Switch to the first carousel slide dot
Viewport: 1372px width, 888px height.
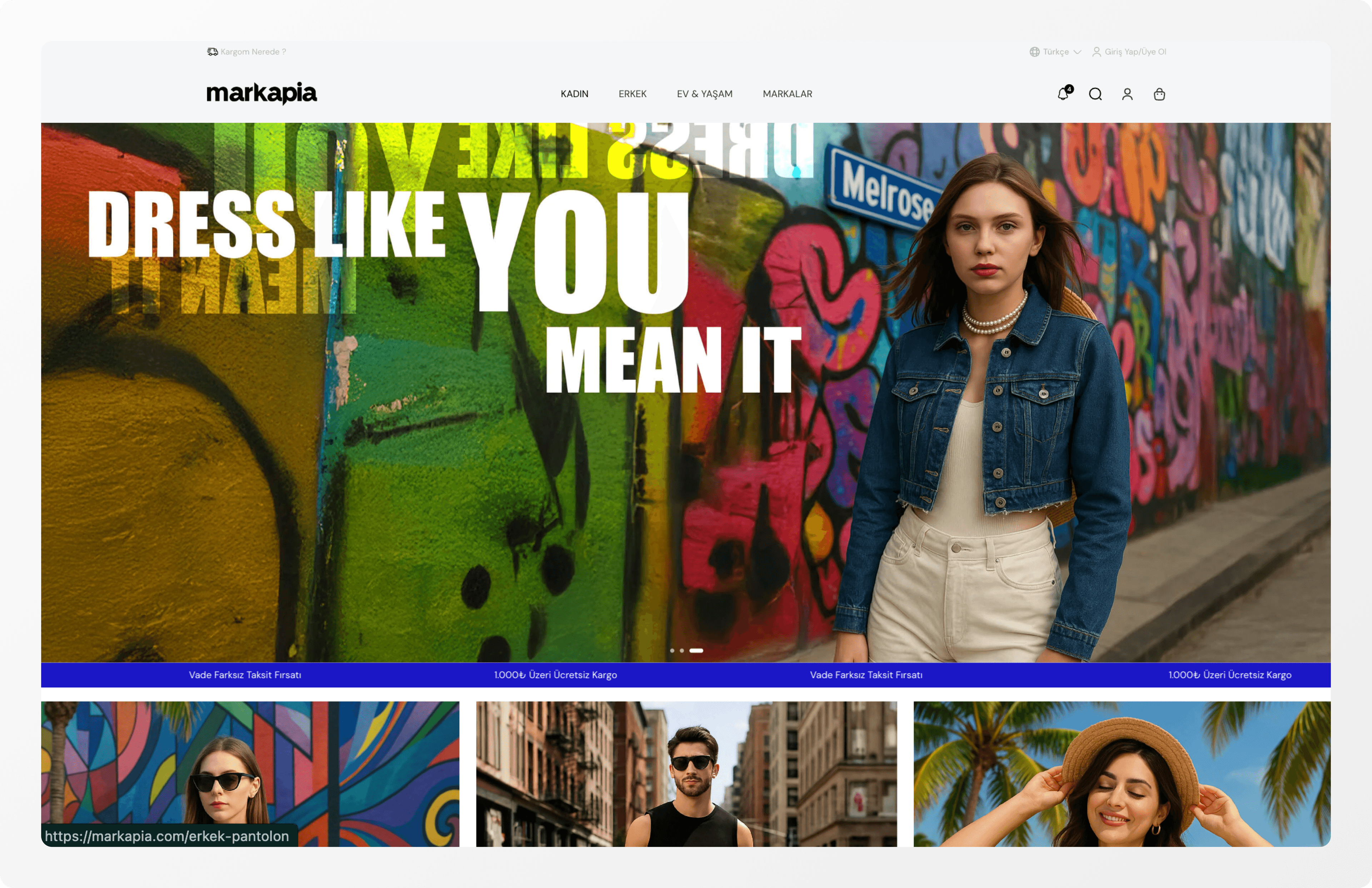tap(672, 650)
